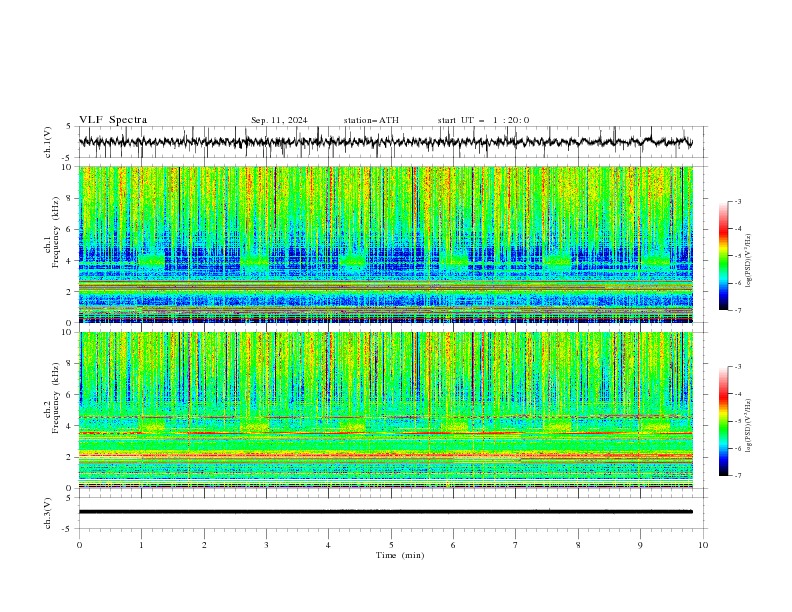
Task: Click time axis tick label "1"
Action: (x=141, y=545)
